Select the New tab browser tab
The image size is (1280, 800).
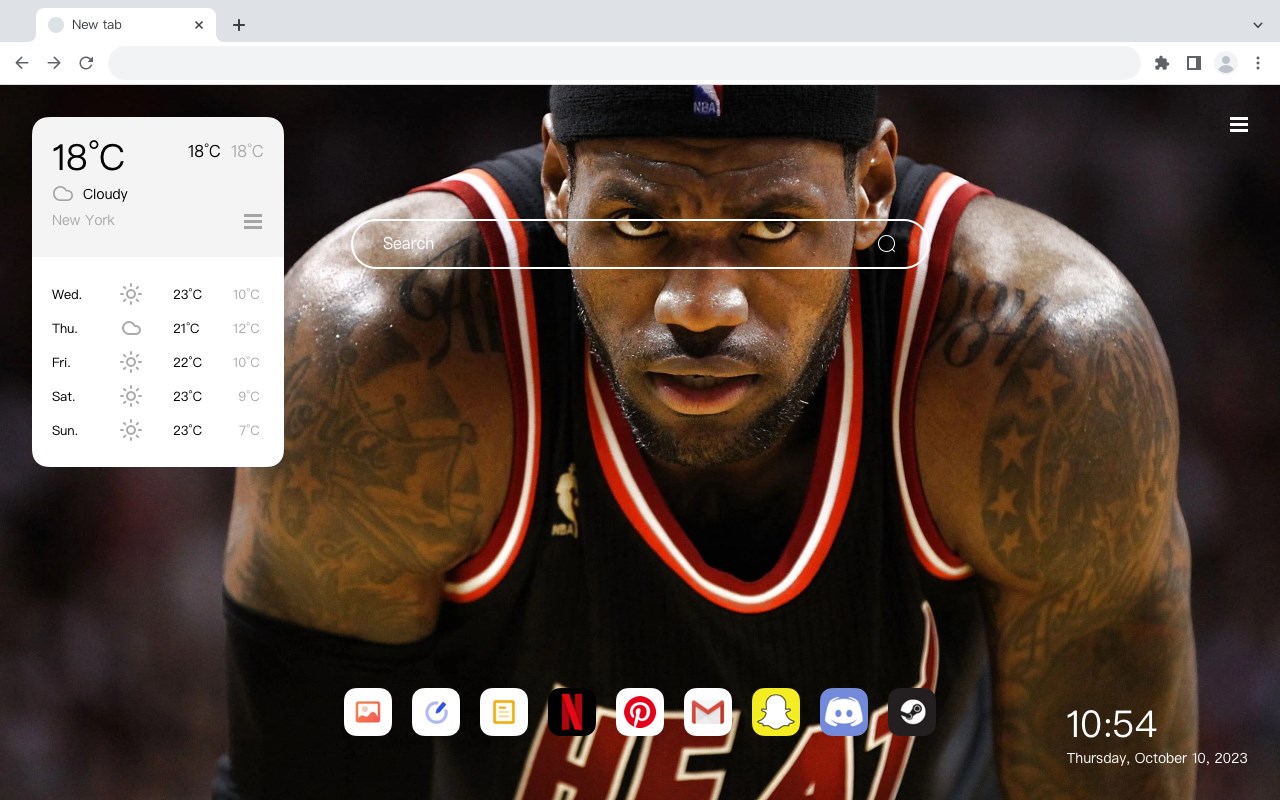[x=126, y=25]
